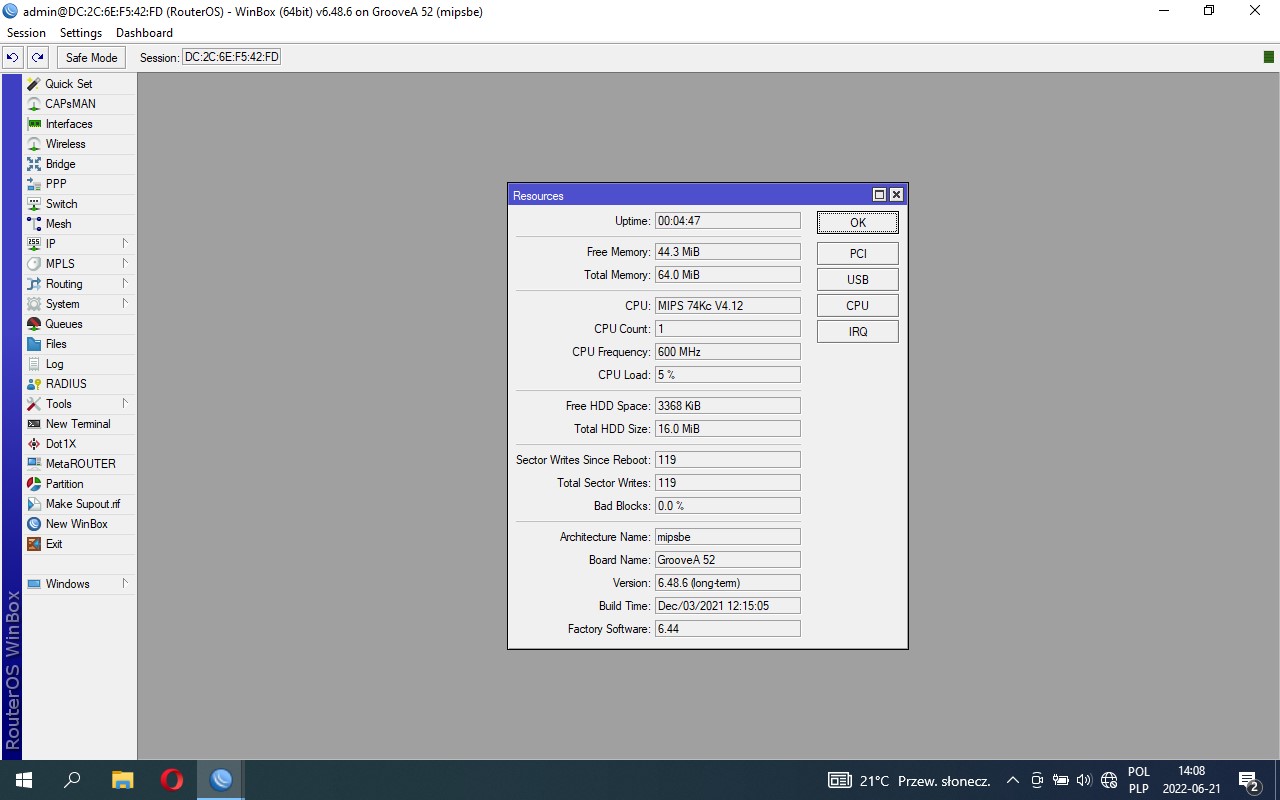Open the CAPsMAN menu icon
Viewport: 1280px width, 800px height.
tap(34, 104)
